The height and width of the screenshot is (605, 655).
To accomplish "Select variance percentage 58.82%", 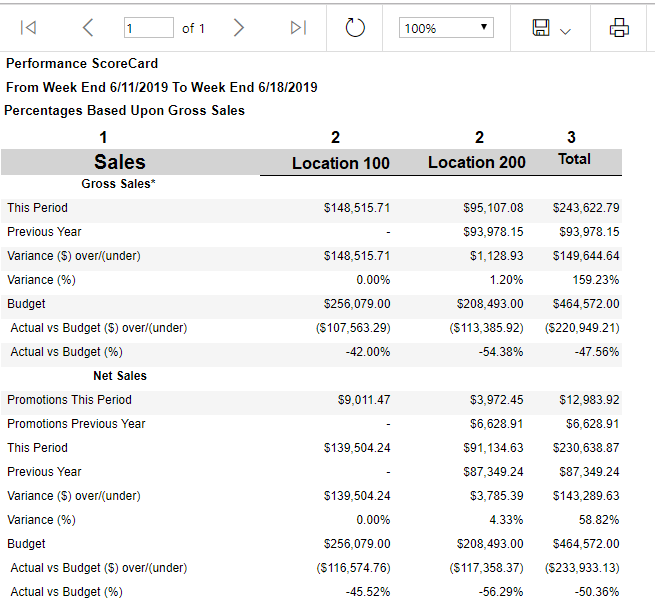I will coord(599,520).
